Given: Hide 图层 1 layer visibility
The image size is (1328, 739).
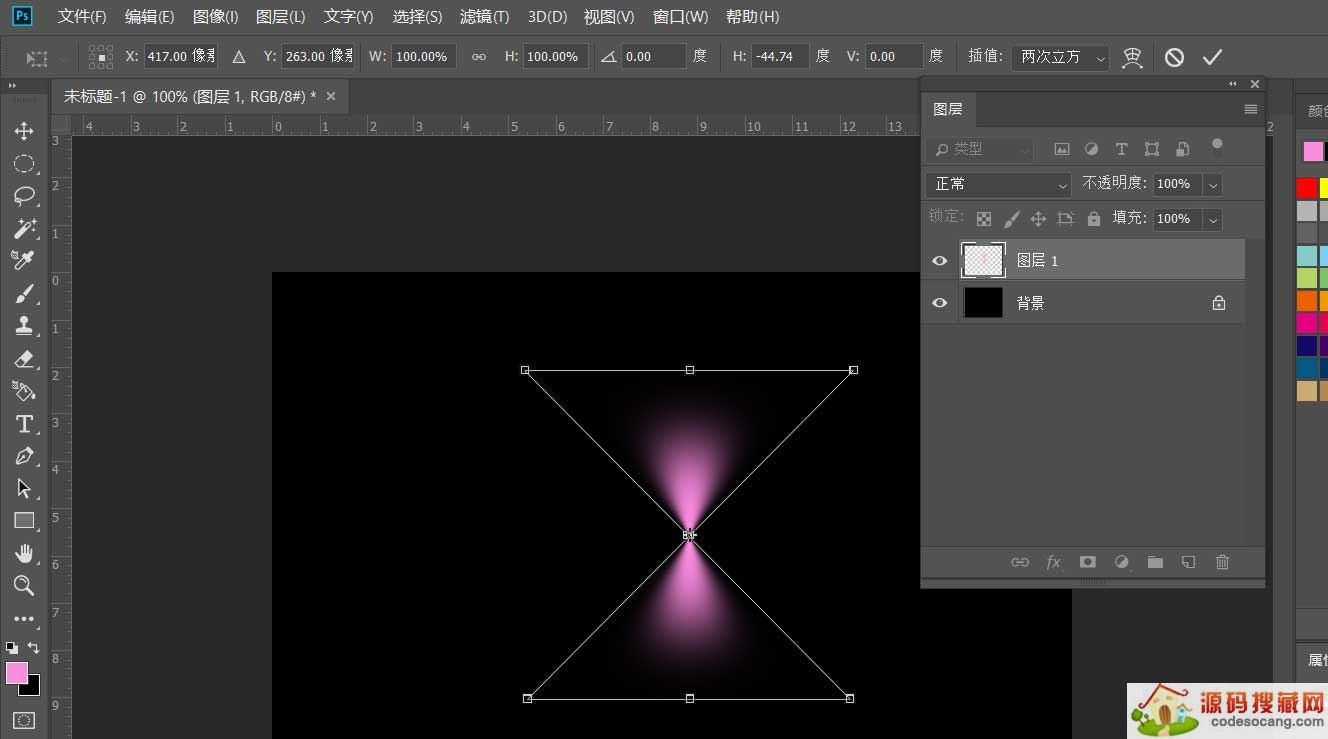Looking at the screenshot, I should tap(939, 261).
